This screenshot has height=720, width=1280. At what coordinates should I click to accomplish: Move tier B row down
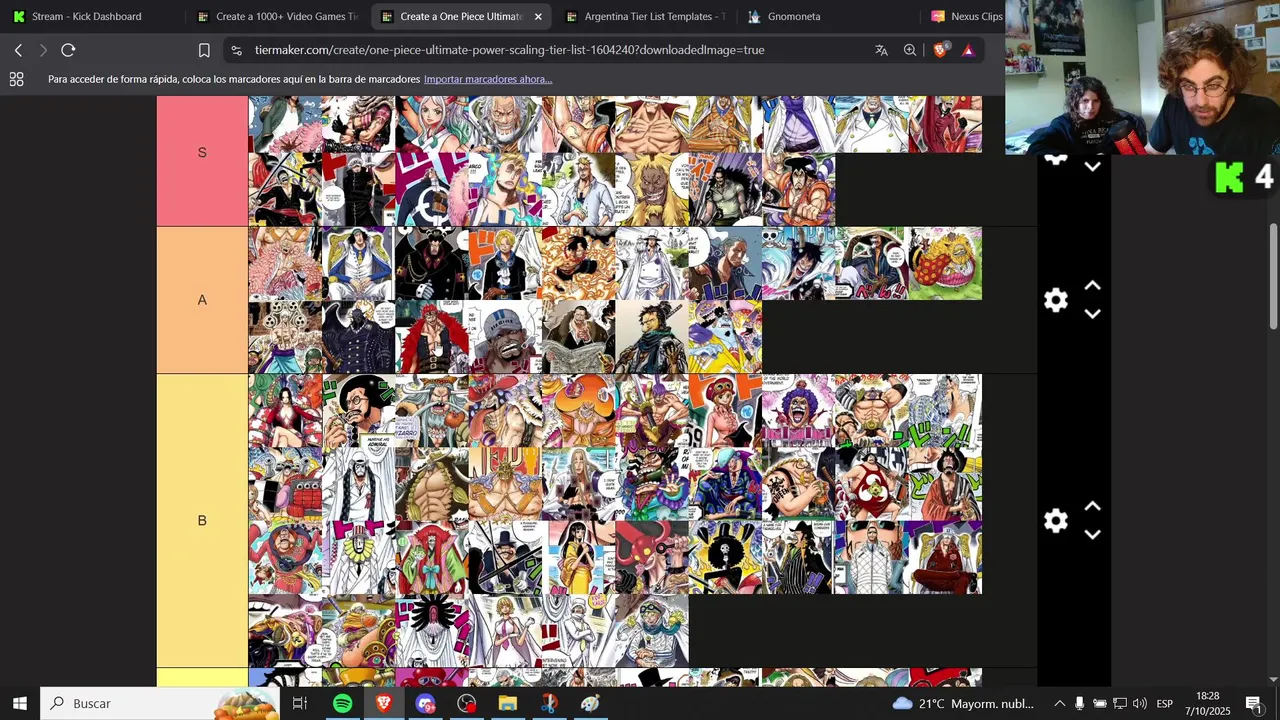(1093, 534)
